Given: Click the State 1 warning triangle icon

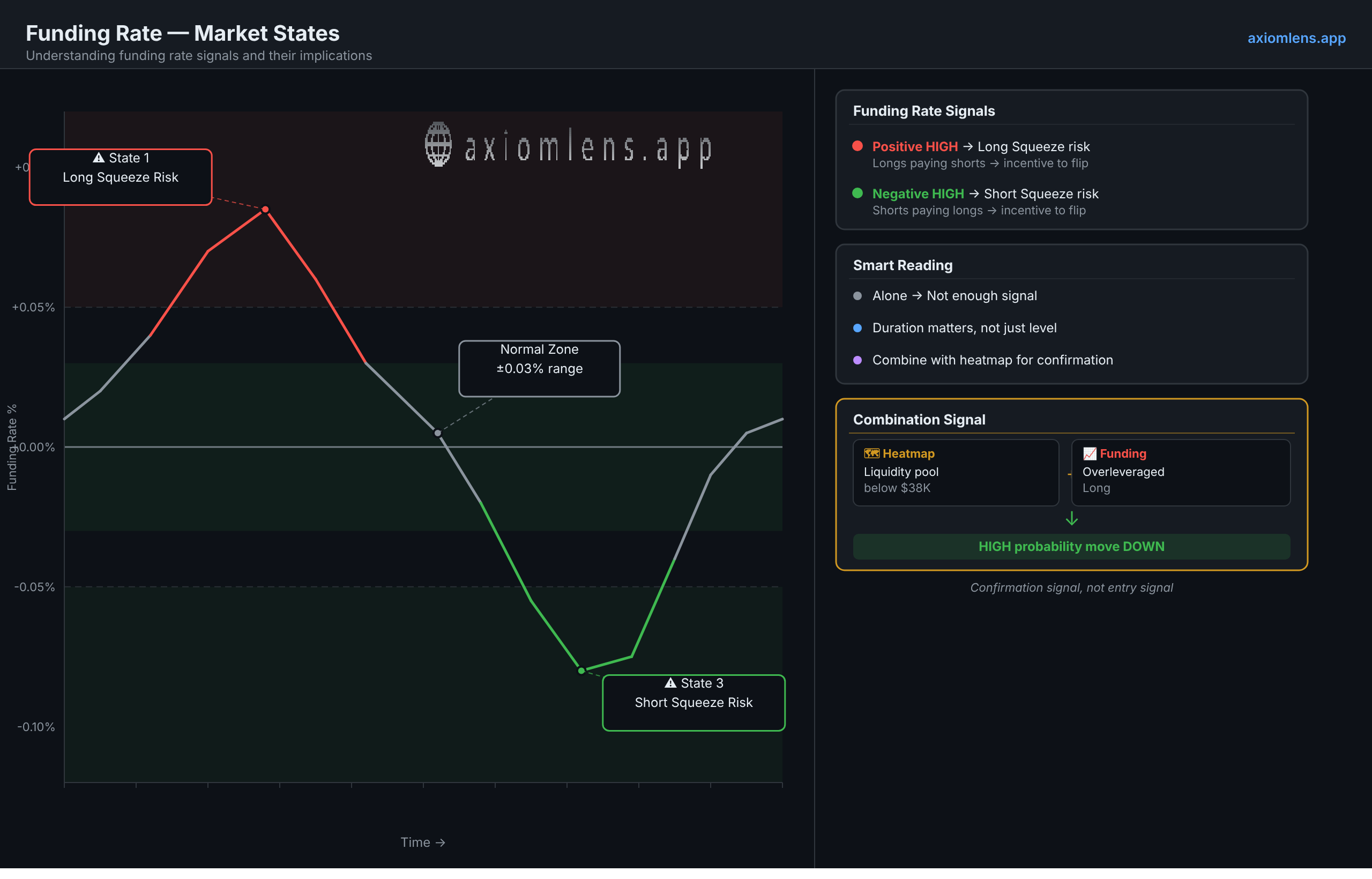Looking at the screenshot, I should click(99, 158).
